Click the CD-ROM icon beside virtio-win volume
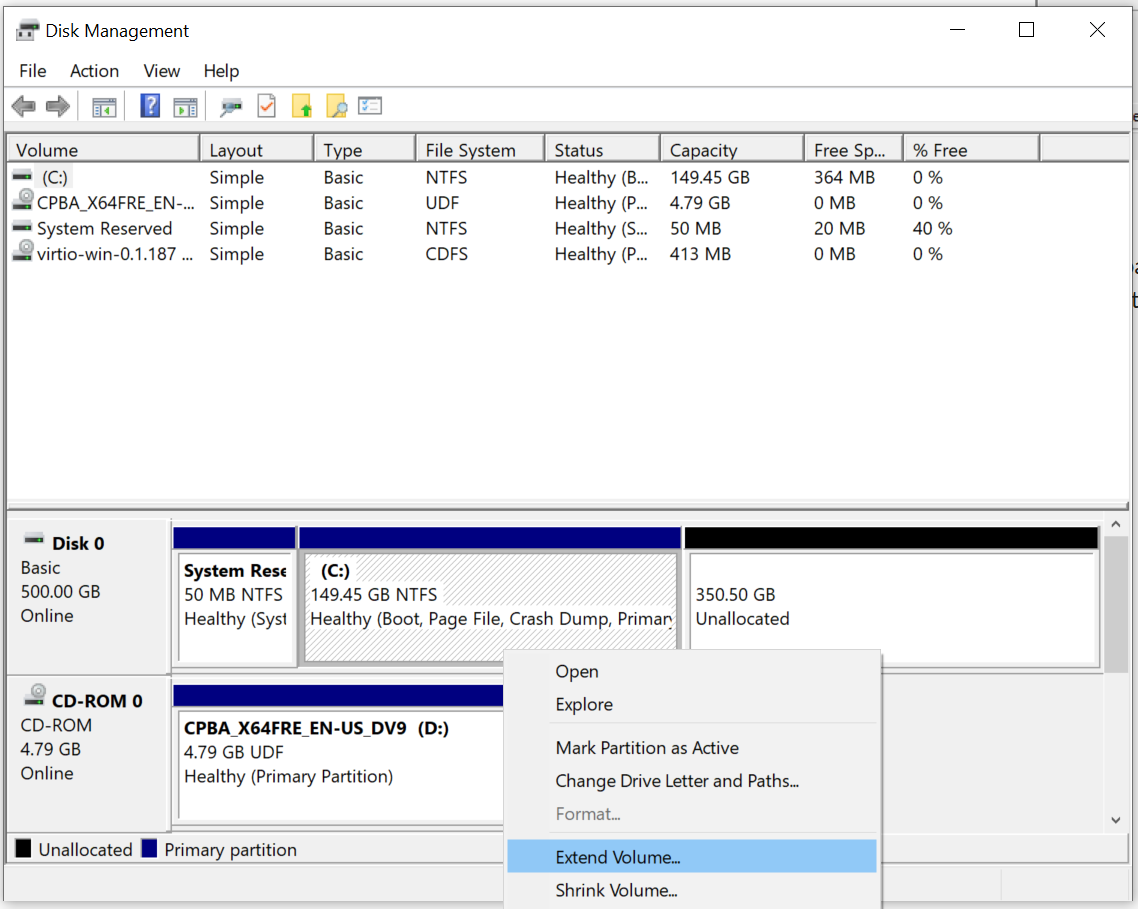Viewport: 1138px width, 909px height. (22, 254)
